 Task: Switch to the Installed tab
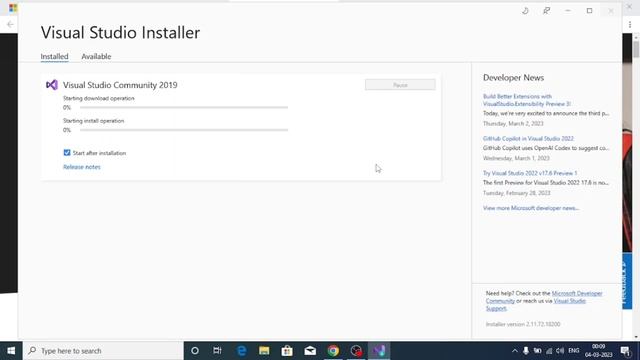[54, 56]
